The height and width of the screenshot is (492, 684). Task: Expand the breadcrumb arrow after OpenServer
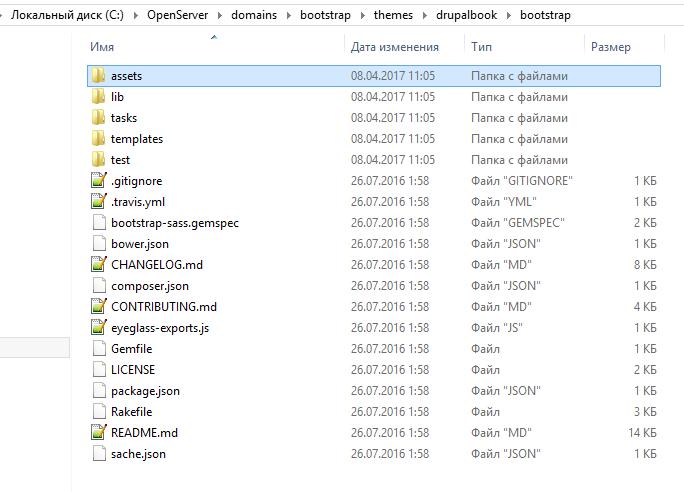[220, 16]
